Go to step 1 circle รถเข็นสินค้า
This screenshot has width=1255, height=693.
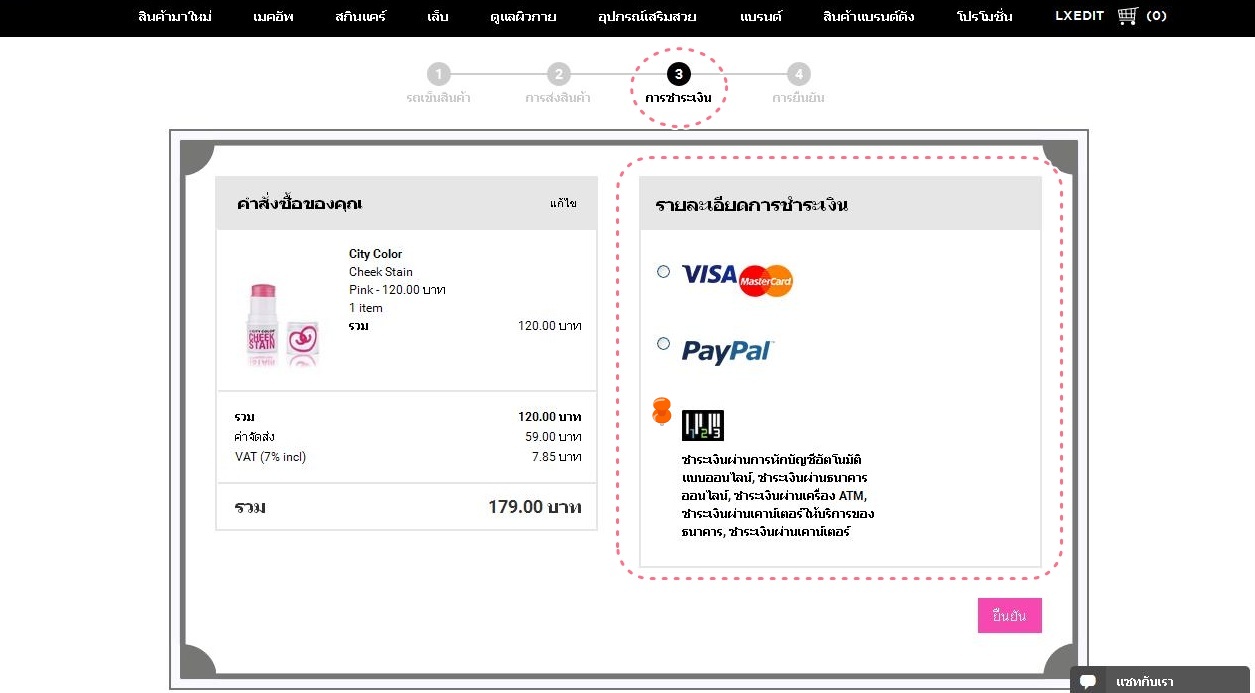(x=438, y=74)
